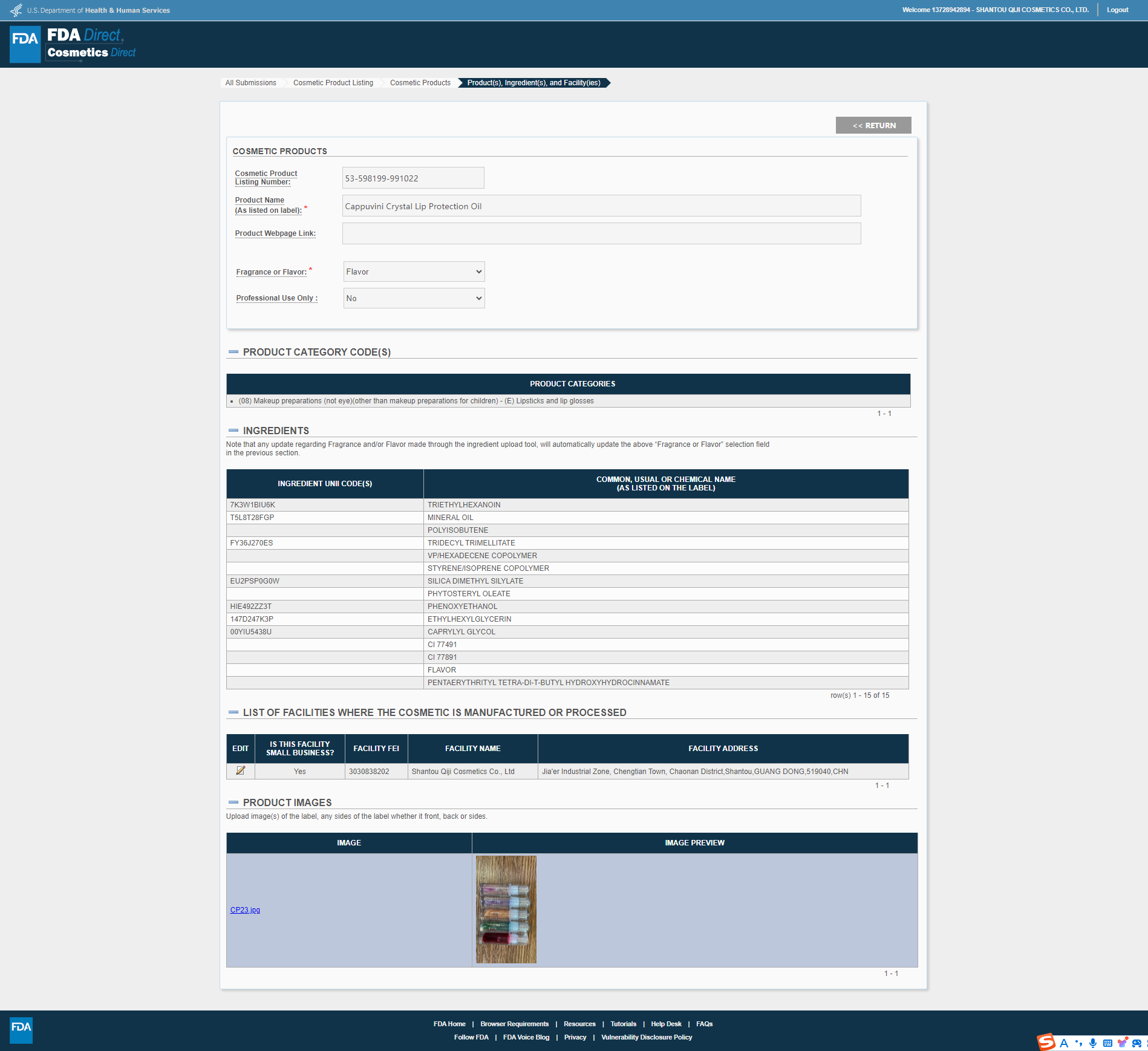Click the FDA Direct Cosmetics logo
This screenshot has height=1051, width=1148.
point(73,44)
